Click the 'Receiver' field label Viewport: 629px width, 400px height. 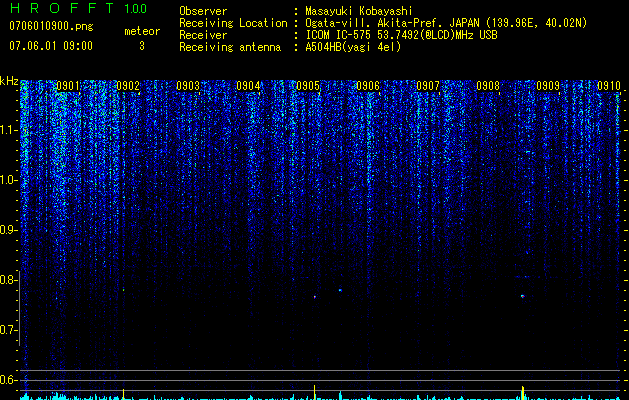point(203,35)
